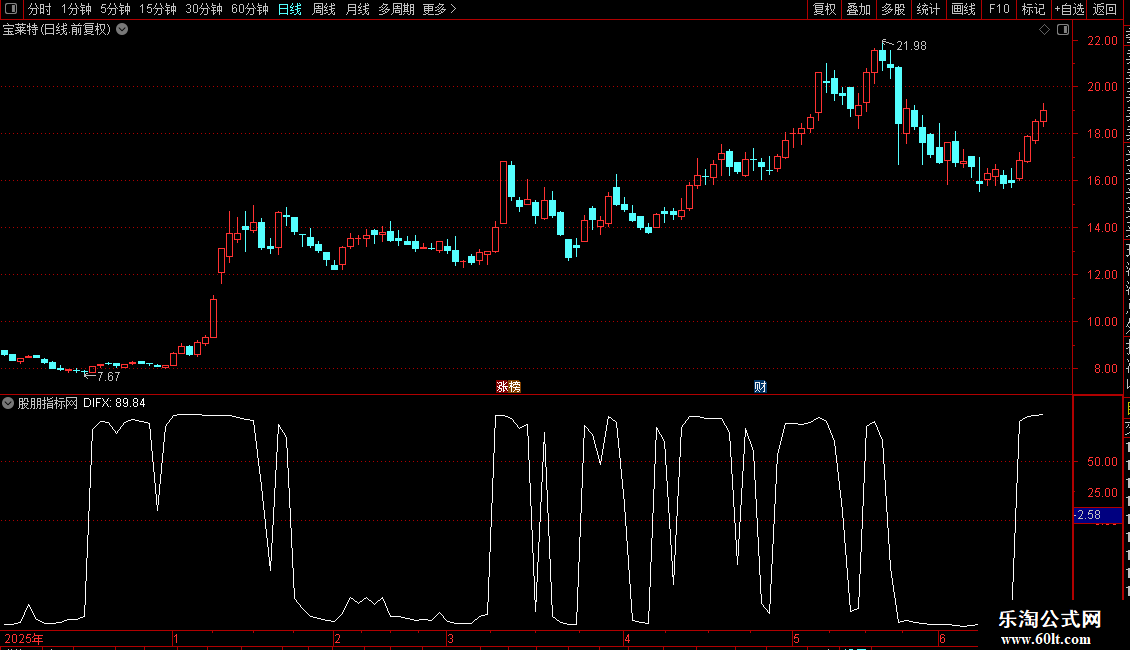
Task: Select the 5分钟 period
Action: (115, 9)
